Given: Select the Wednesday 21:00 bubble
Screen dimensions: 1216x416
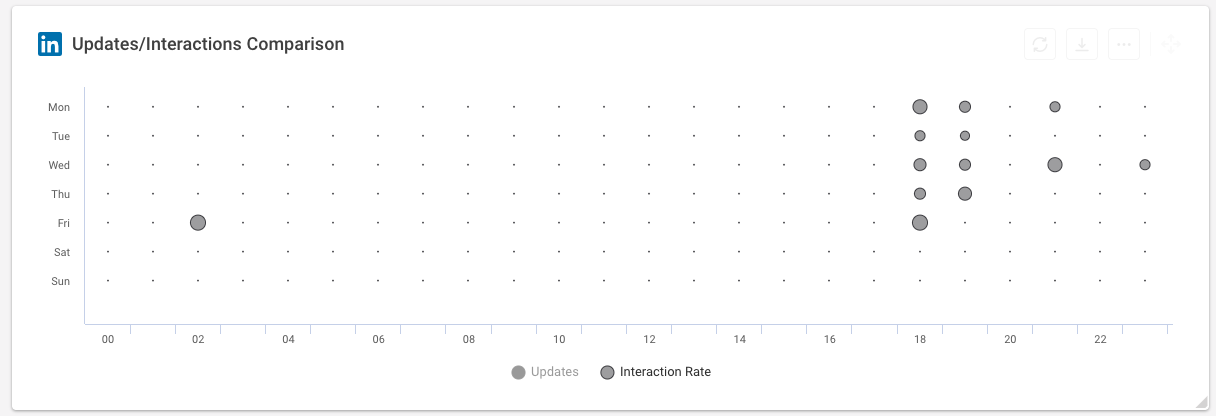Looking at the screenshot, I should pyautogui.click(x=1055, y=164).
